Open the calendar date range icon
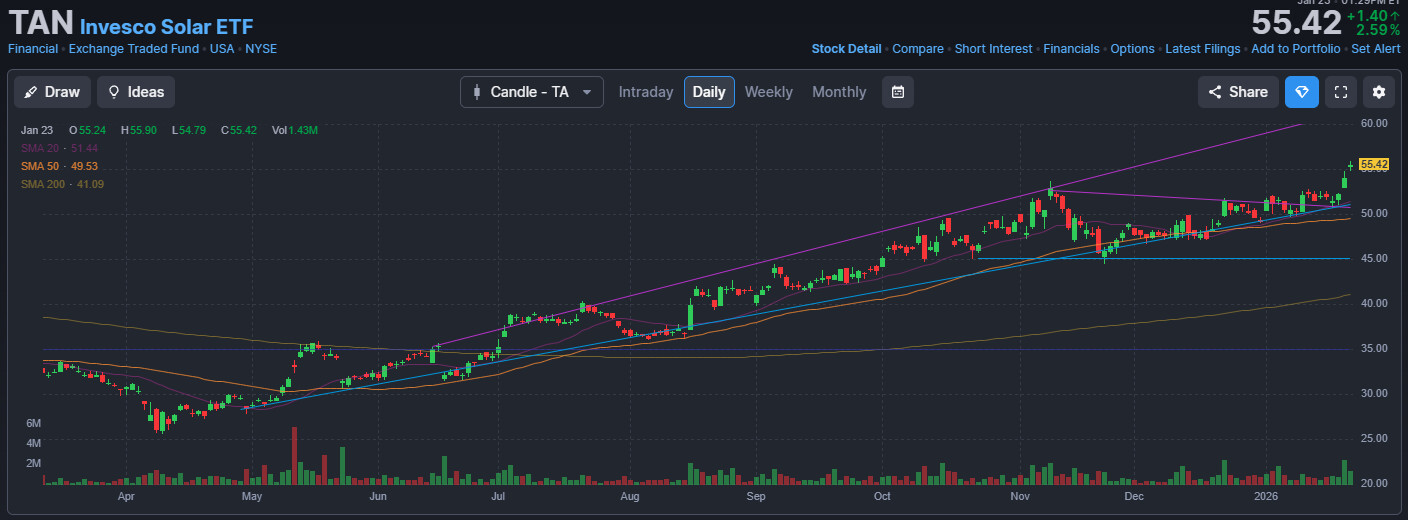Viewport: 1408px width, 520px height. point(897,92)
